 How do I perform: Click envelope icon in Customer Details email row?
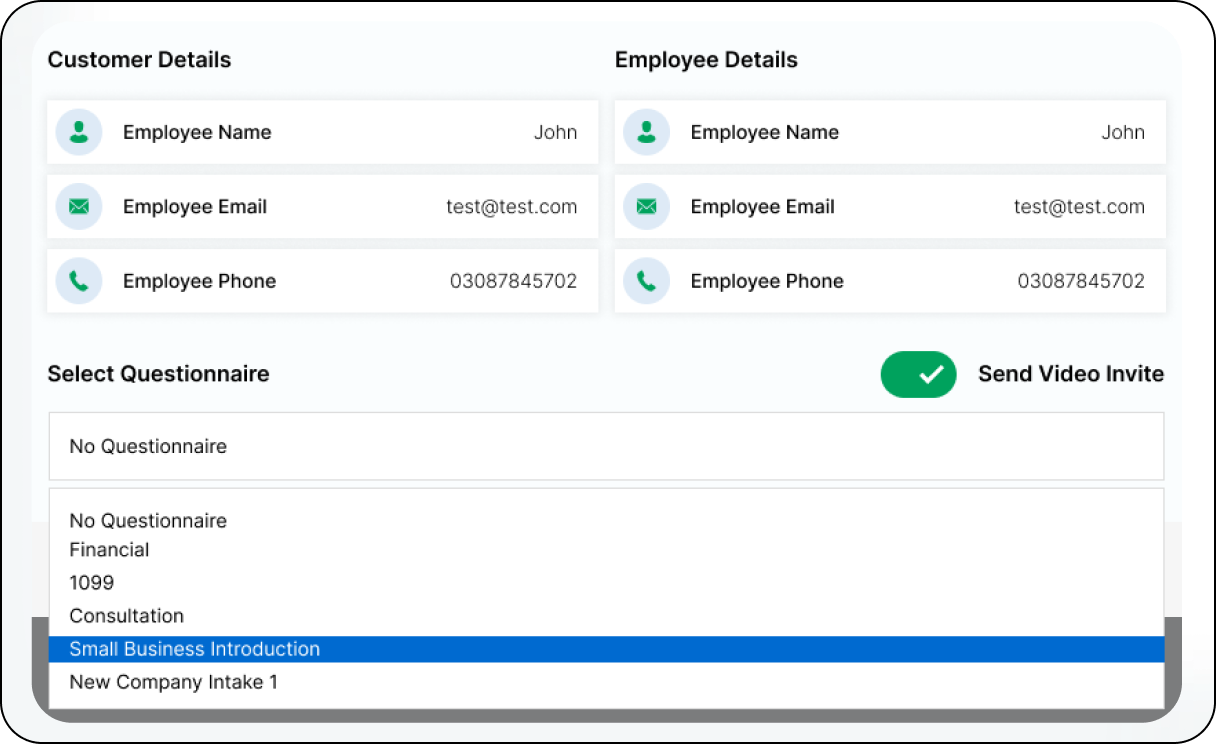[x=79, y=207]
